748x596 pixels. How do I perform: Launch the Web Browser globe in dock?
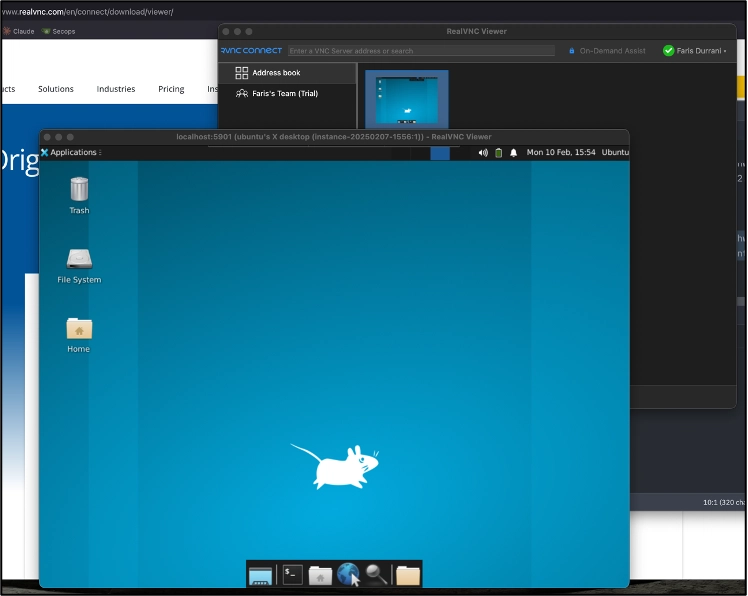tap(348, 574)
